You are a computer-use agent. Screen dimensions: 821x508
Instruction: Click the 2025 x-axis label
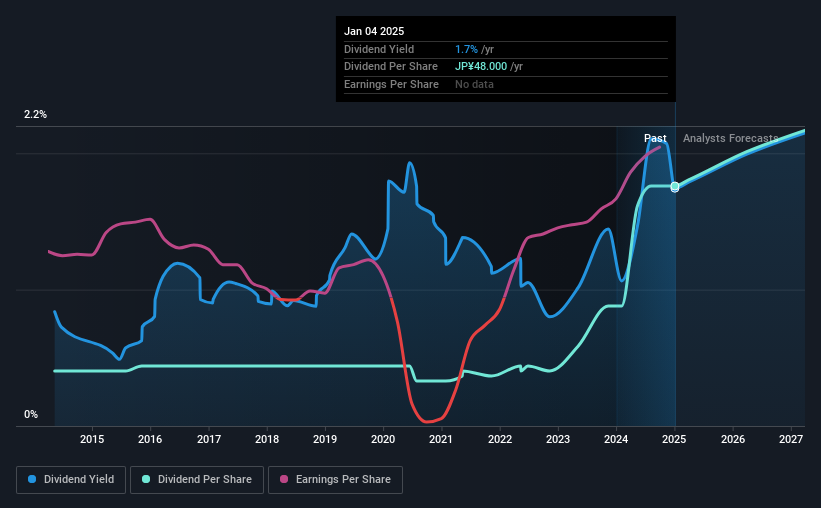674,439
